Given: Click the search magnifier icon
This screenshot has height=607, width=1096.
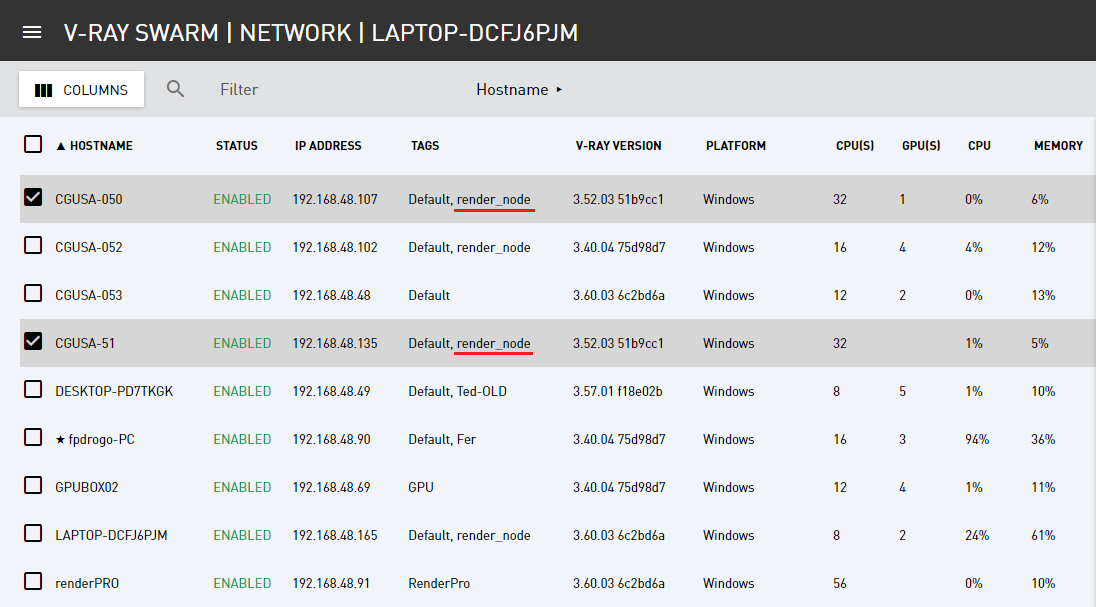Looking at the screenshot, I should [175, 89].
